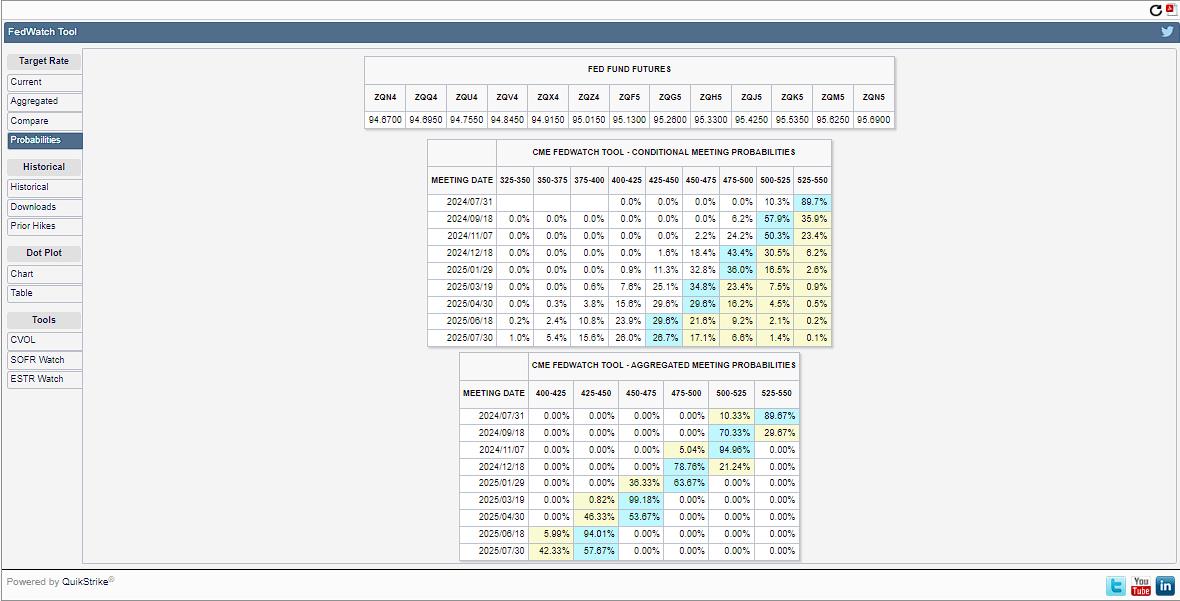Click the red PDF export icon

pos(1170,10)
